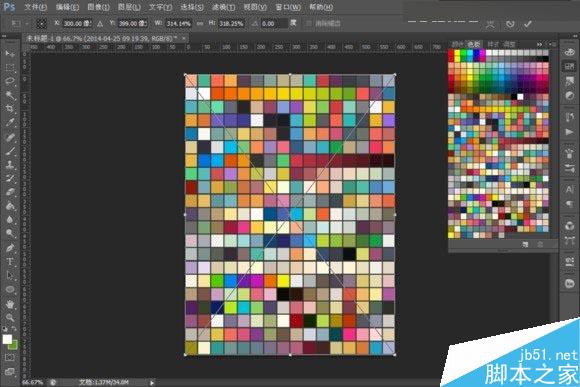Swap foreground and background colors
Viewport: 580px width, 387px height.
pos(14,329)
